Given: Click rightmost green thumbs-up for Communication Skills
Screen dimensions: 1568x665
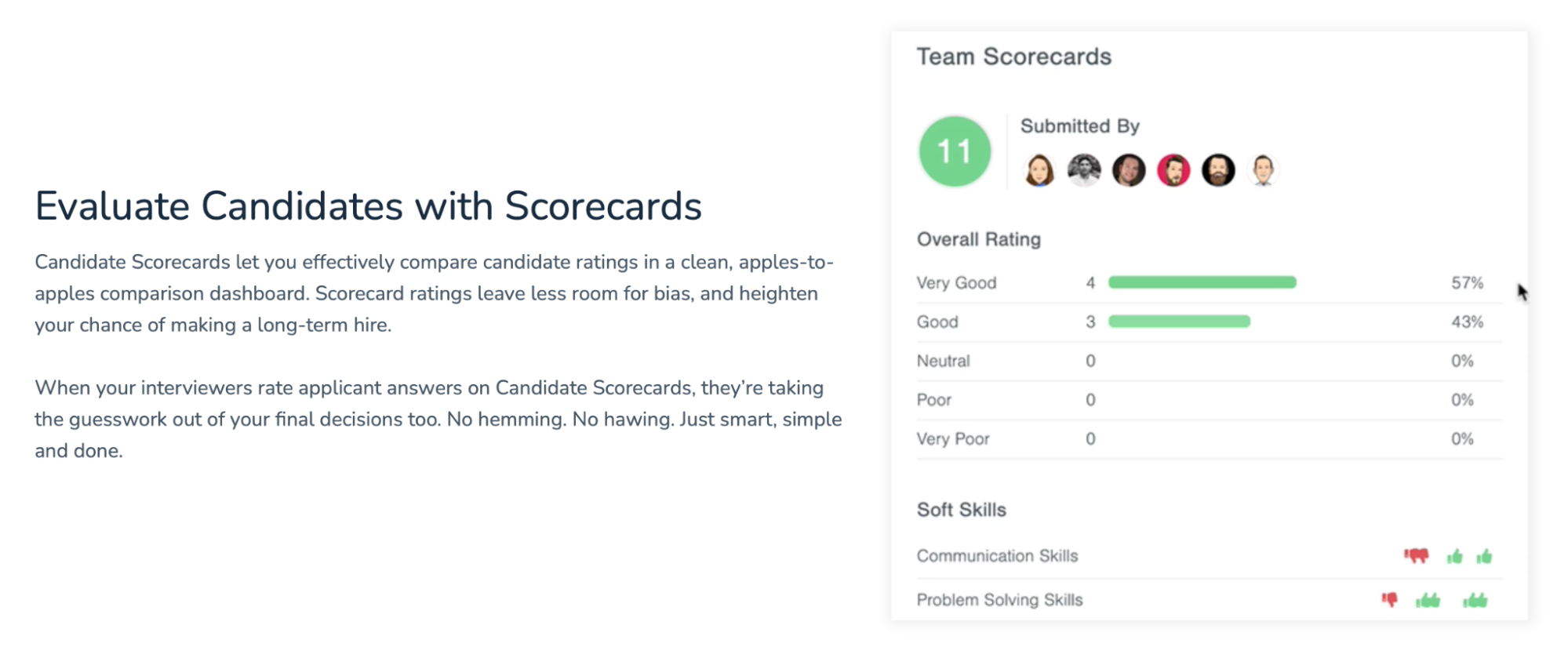Looking at the screenshot, I should [x=1484, y=557].
